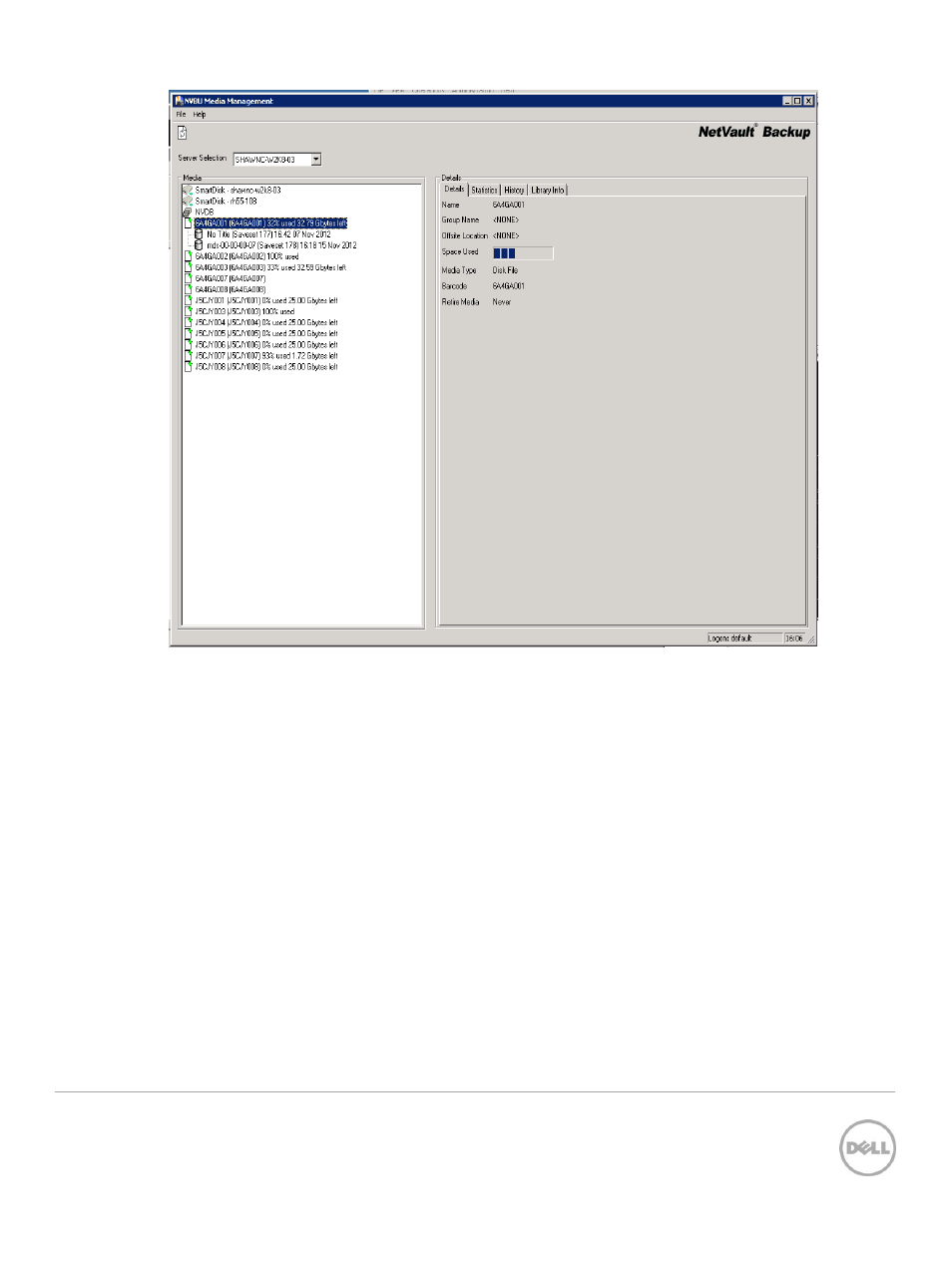952x1270 pixels.
Task: Click the media icon of J5CJY001
Action: click(x=189, y=300)
